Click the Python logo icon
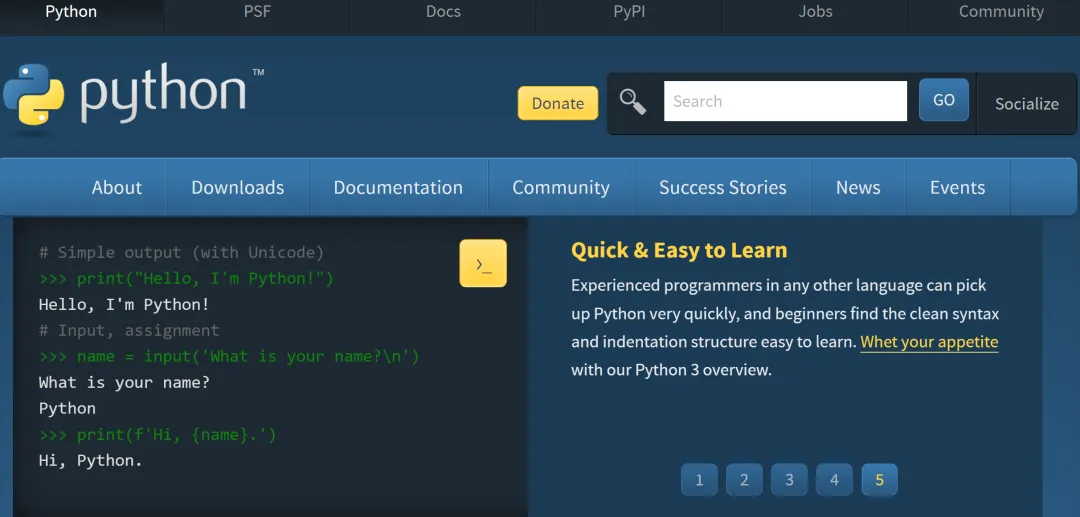 point(33,94)
